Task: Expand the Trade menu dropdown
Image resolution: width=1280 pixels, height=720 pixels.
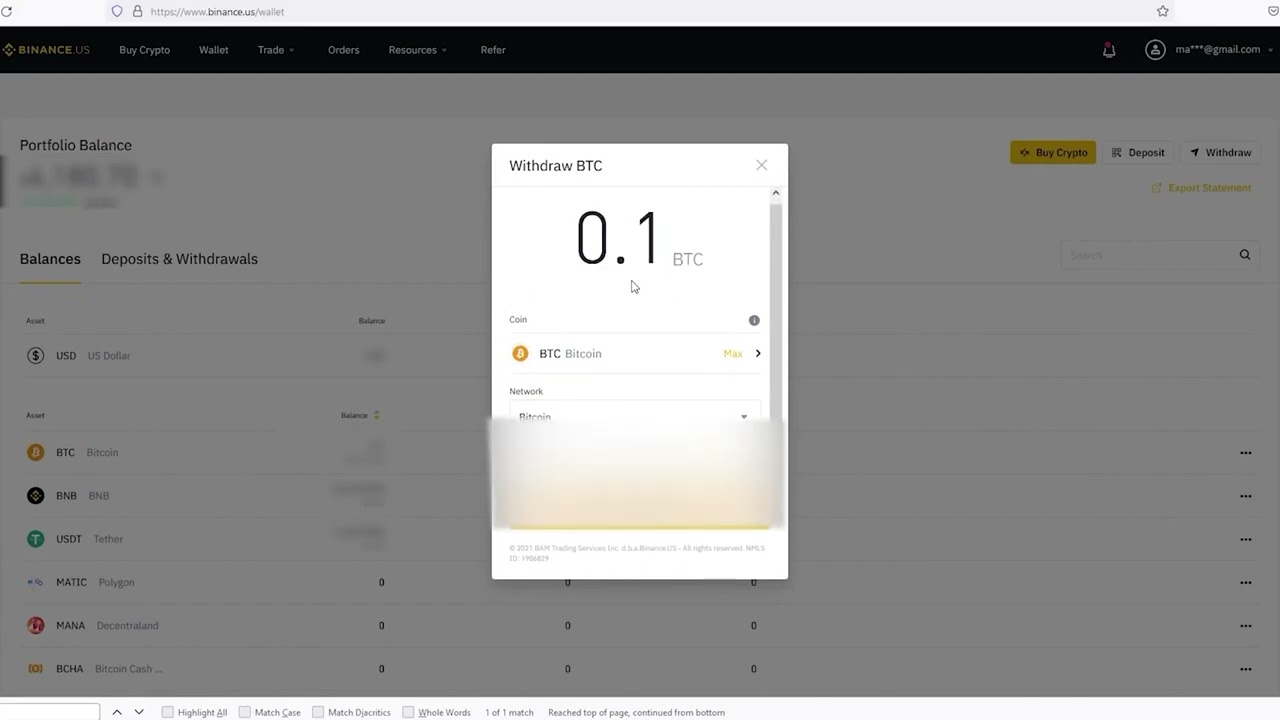Action: pos(276,50)
